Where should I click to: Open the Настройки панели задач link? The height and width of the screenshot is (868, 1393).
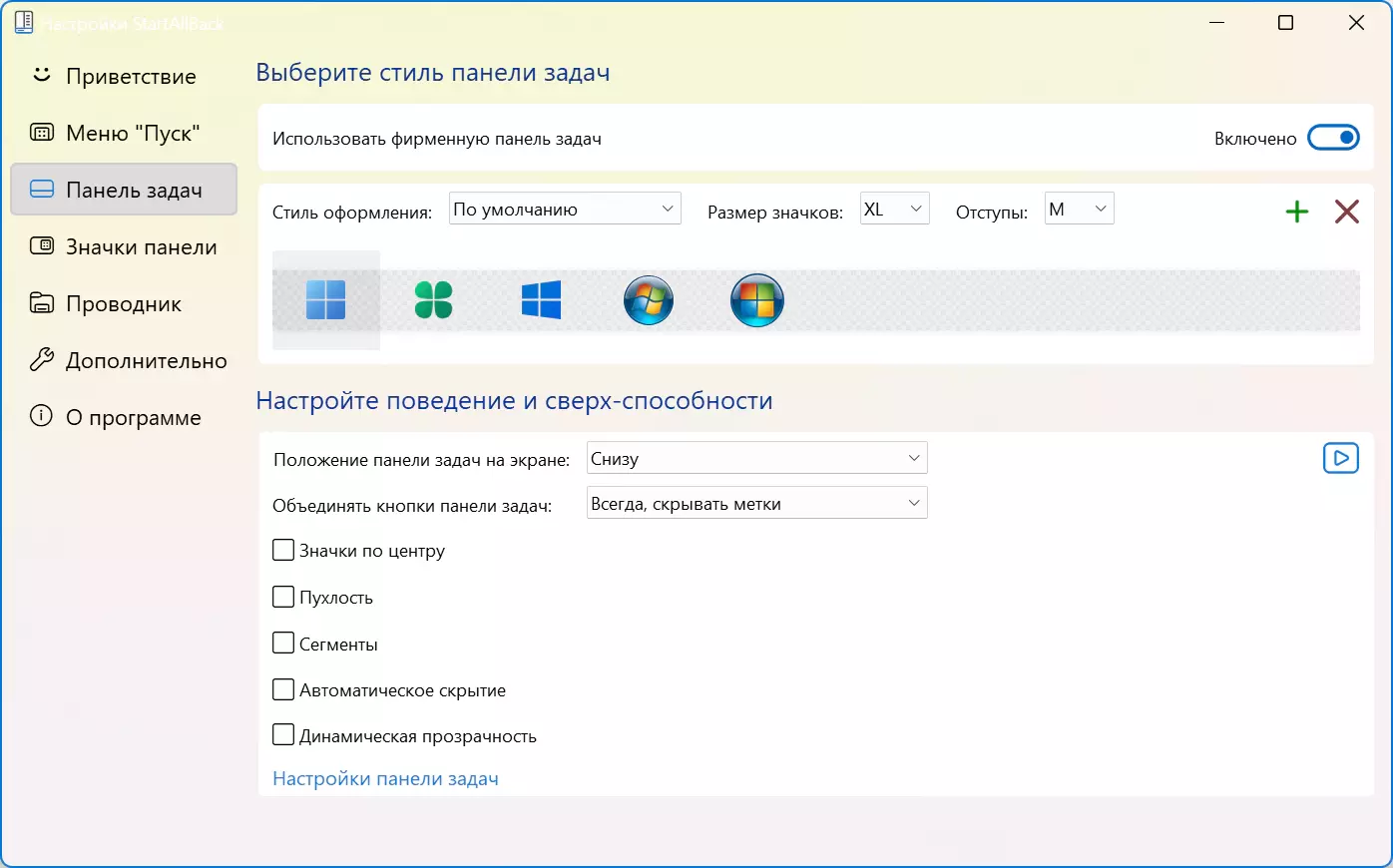tap(385, 778)
